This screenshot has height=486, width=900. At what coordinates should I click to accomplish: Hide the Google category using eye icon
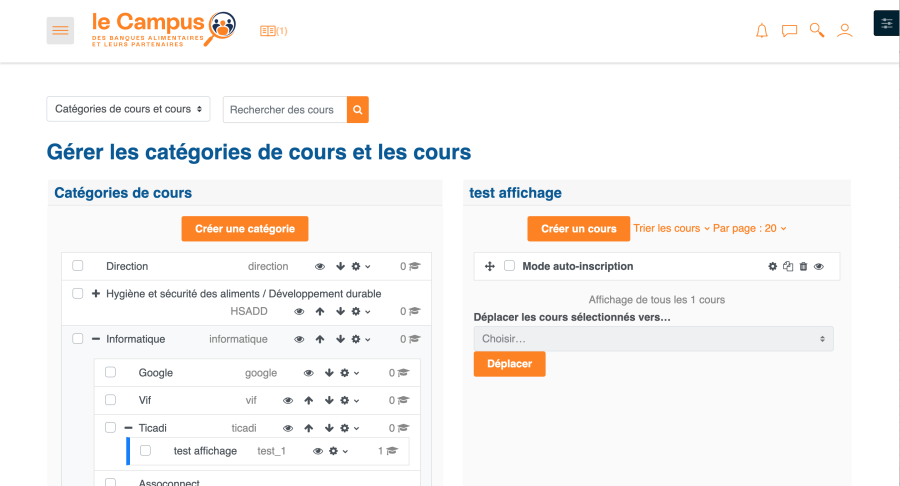coord(309,373)
